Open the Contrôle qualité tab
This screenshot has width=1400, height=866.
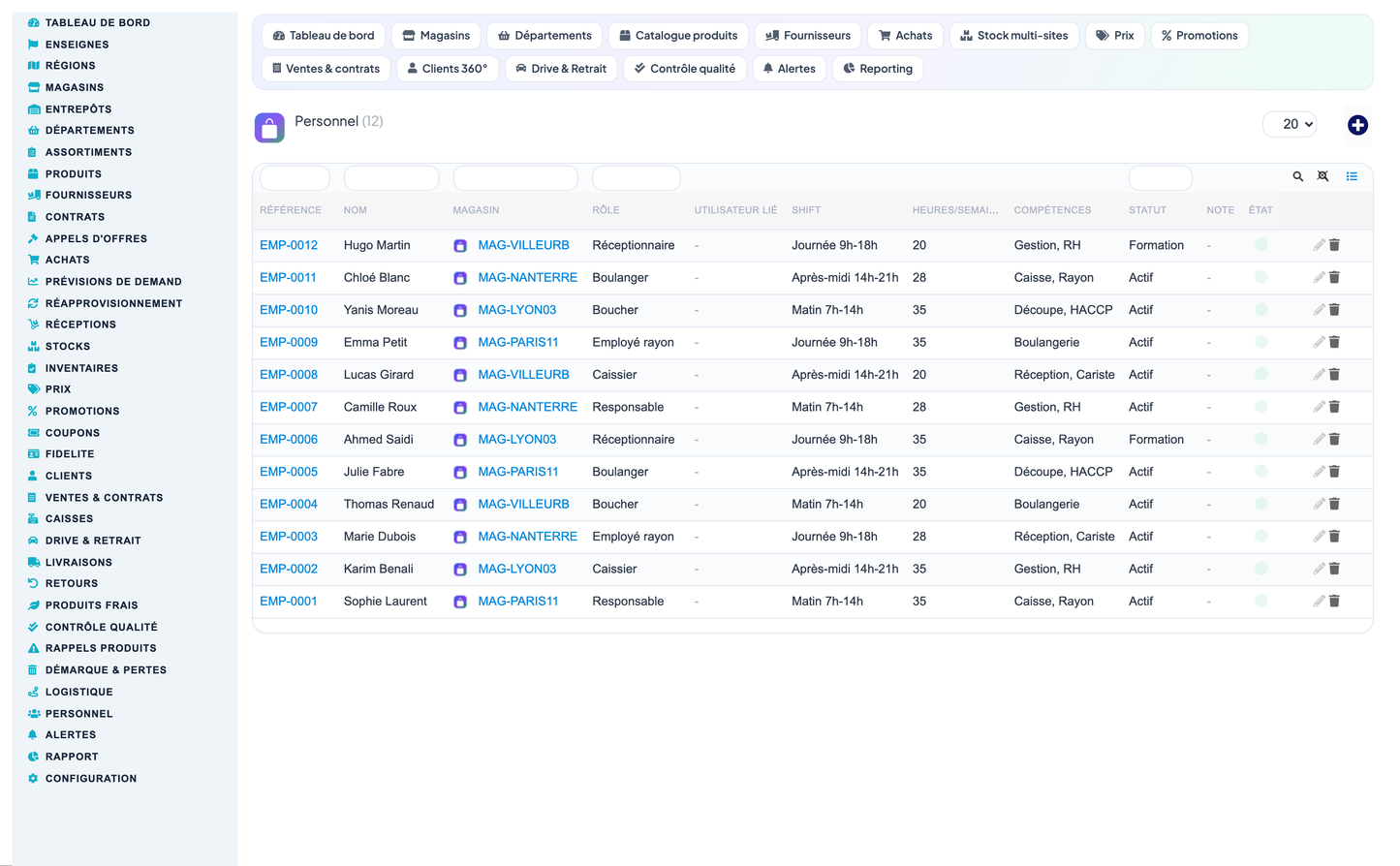click(685, 69)
